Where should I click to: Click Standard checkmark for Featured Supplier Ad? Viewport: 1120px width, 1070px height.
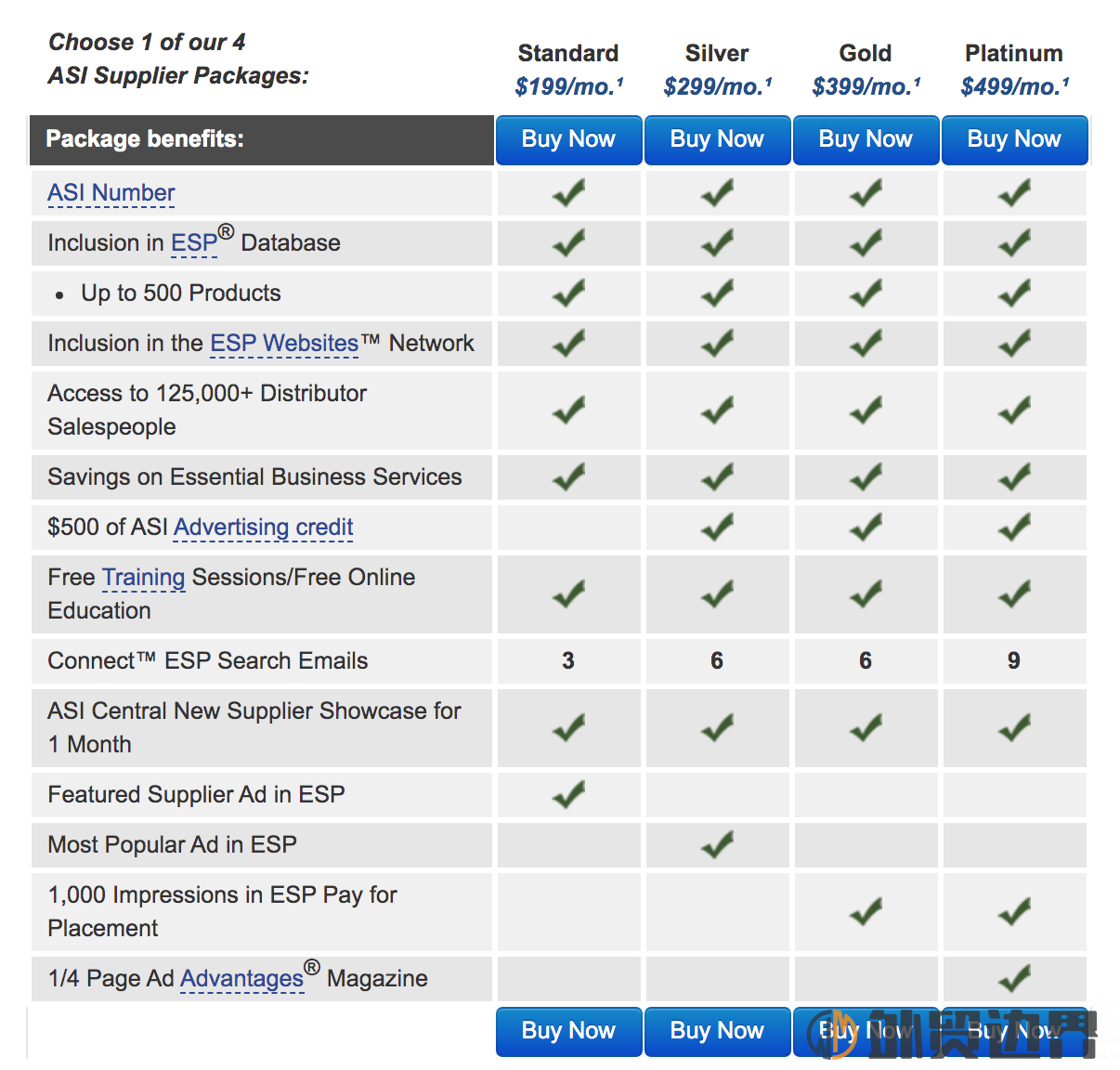coord(568,794)
